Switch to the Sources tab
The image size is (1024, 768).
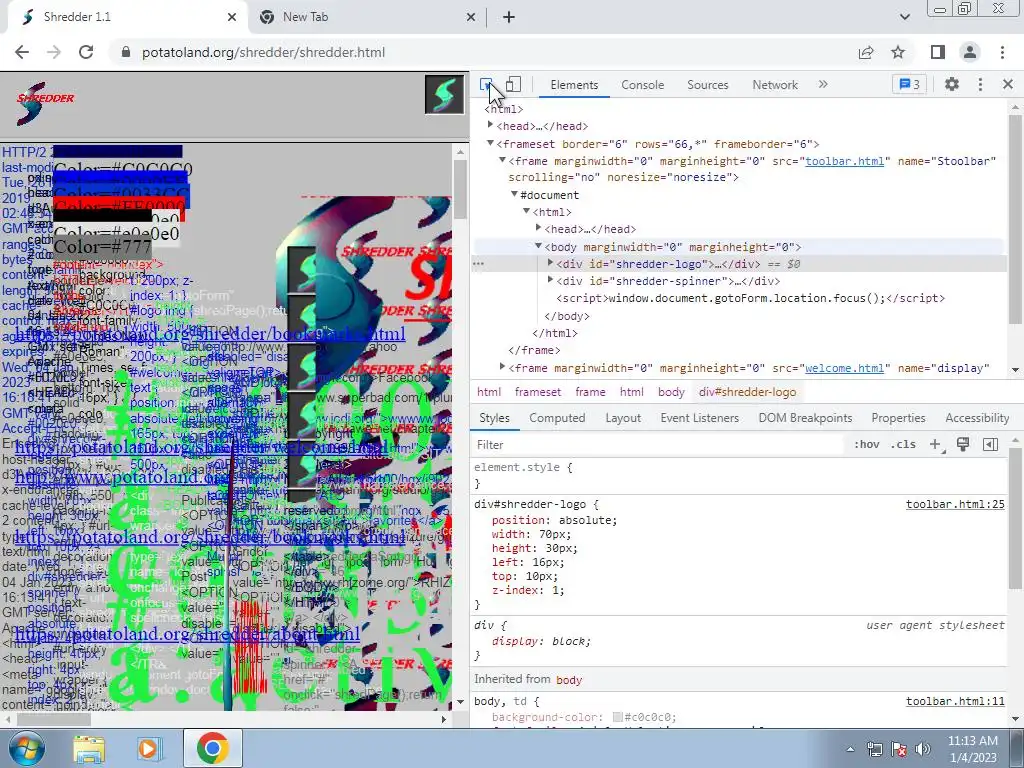[x=707, y=85]
